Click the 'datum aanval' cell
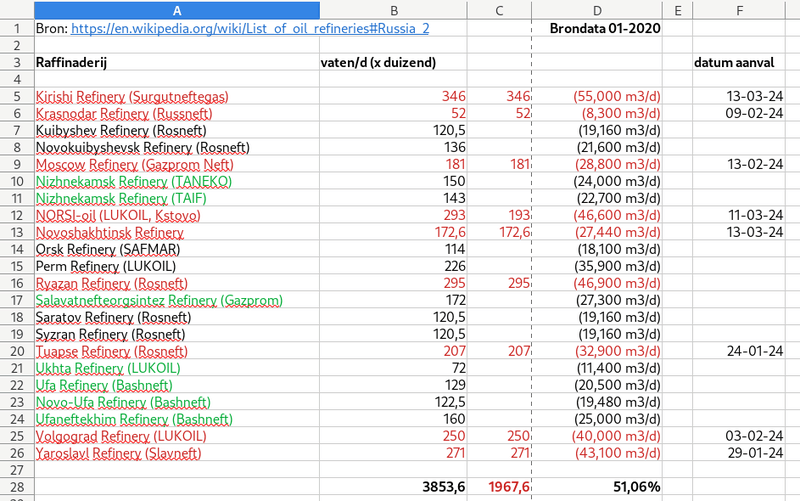 739,62
